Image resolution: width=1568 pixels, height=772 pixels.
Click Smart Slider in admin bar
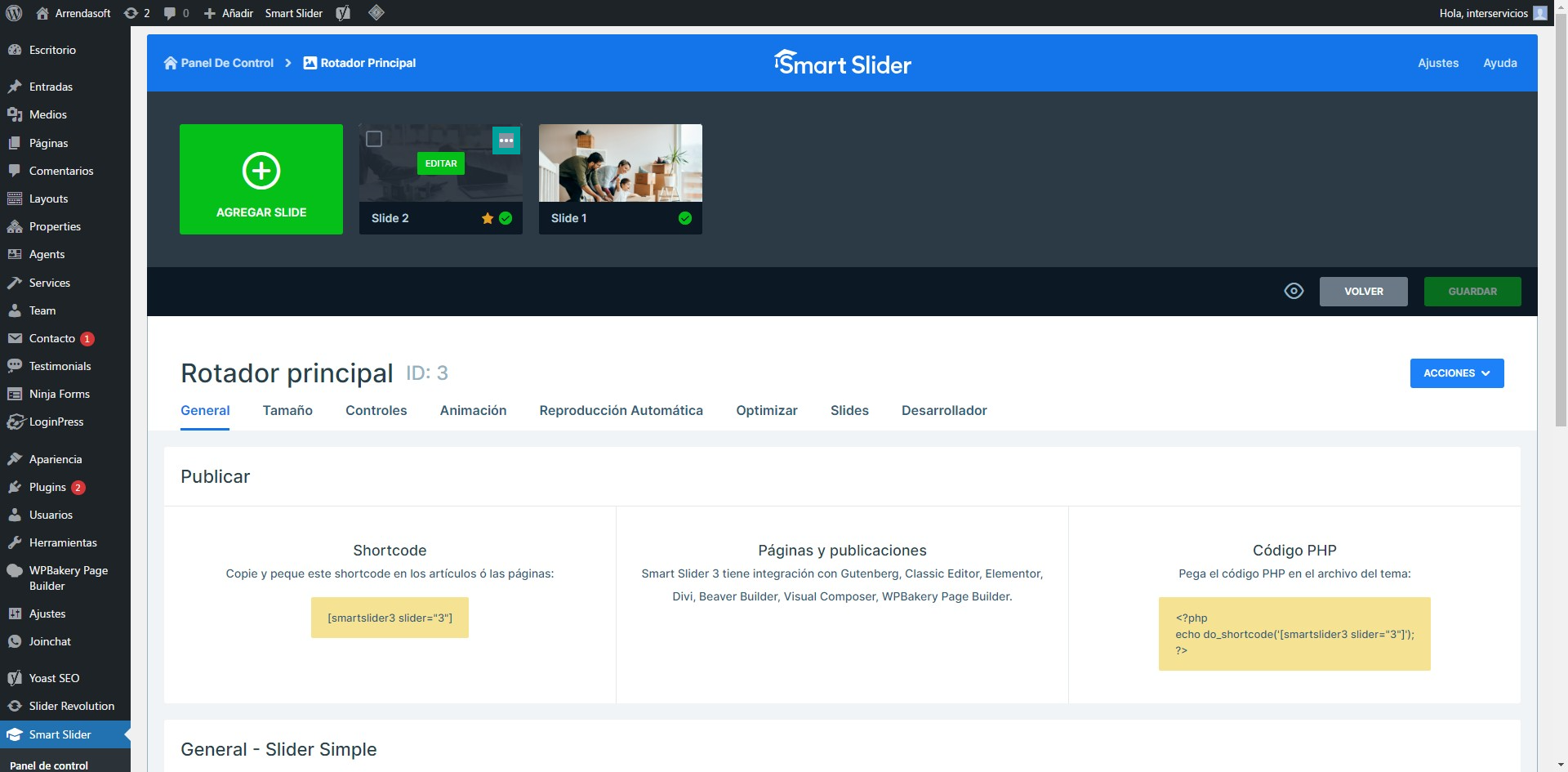[x=294, y=13]
